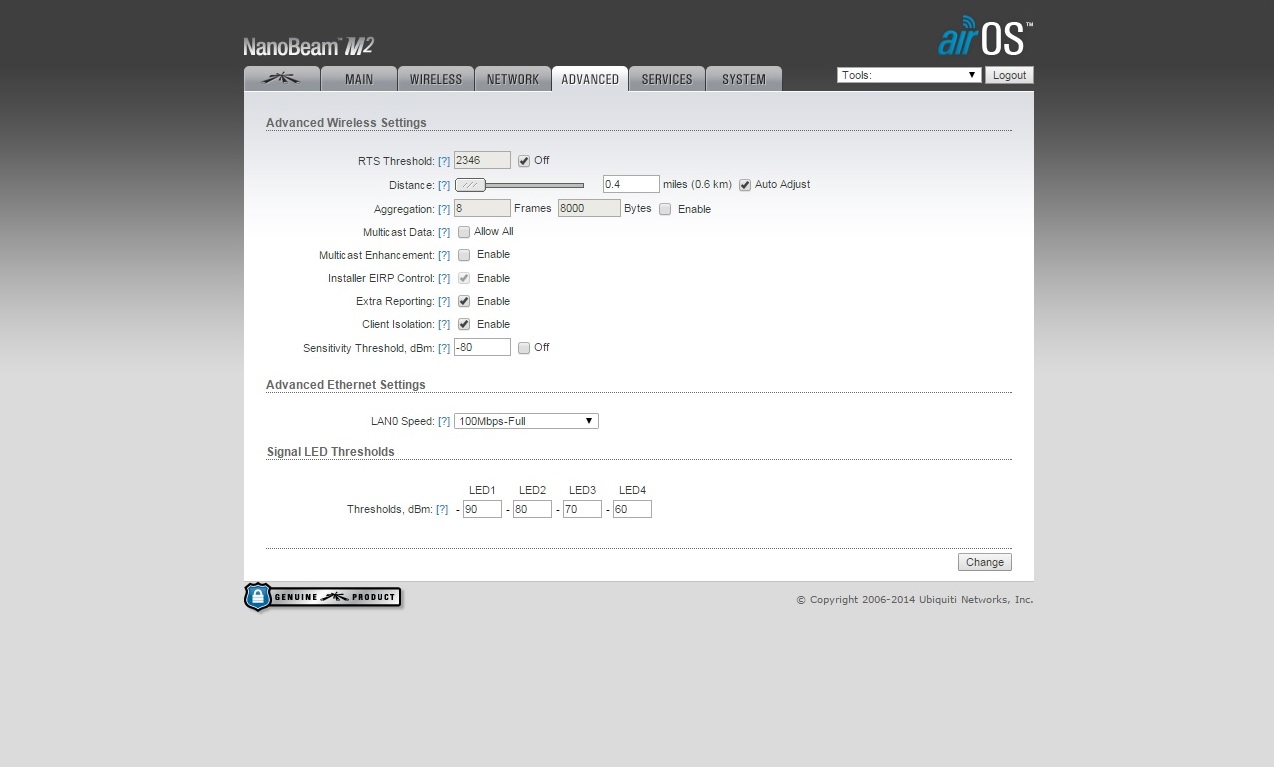
Task: Open help for Extra Reporting
Action: click(x=444, y=301)
